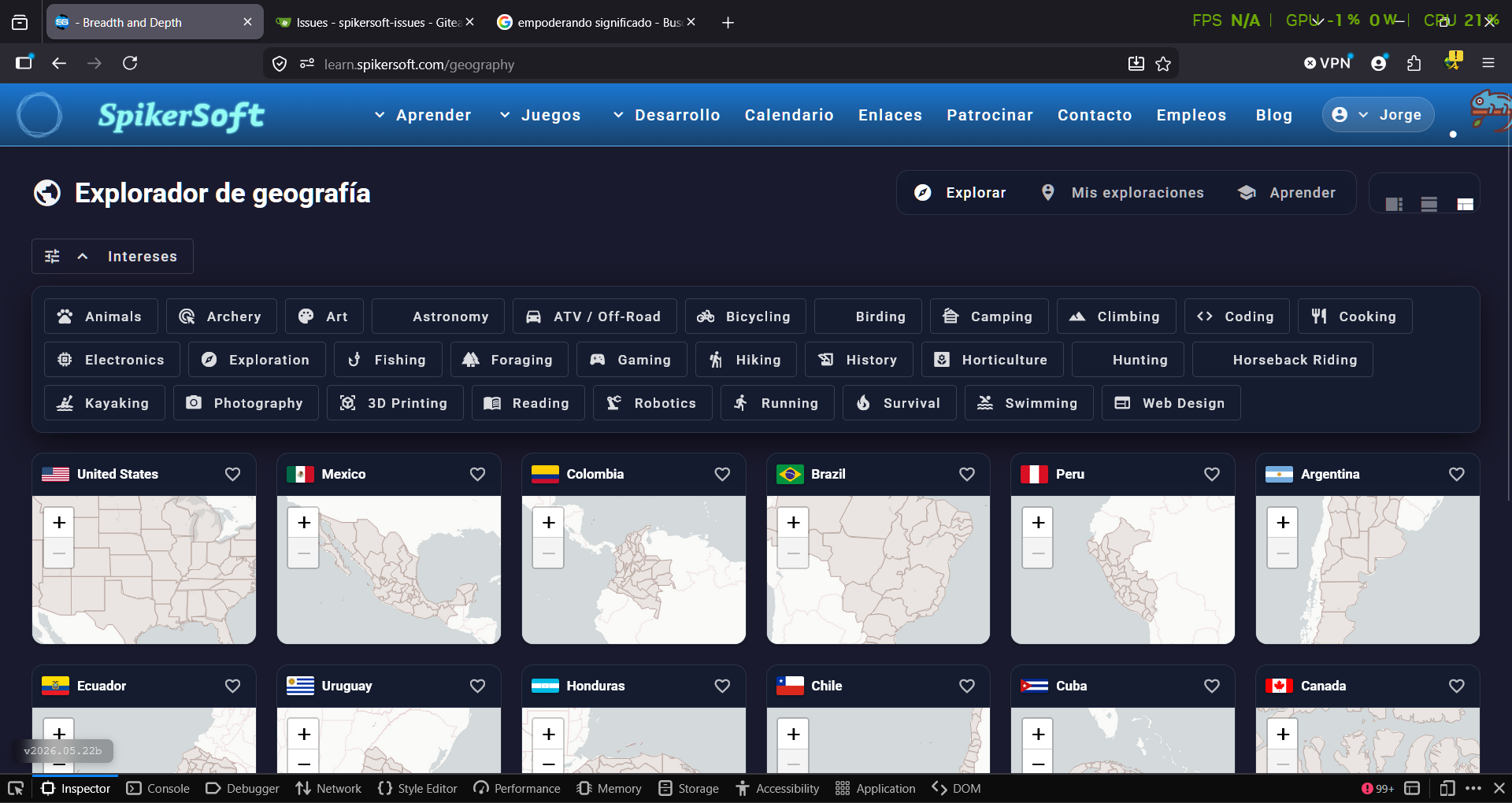Install the site as an app from the address bar
Image resolution: width=1512 pixels, height=803 pixels.
(x=1136, y=64)
